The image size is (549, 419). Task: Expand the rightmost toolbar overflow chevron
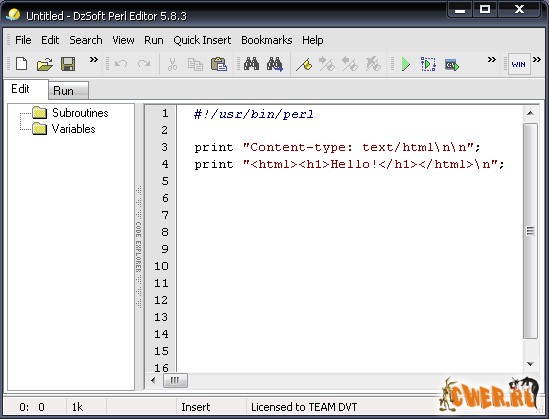(537, 60)
